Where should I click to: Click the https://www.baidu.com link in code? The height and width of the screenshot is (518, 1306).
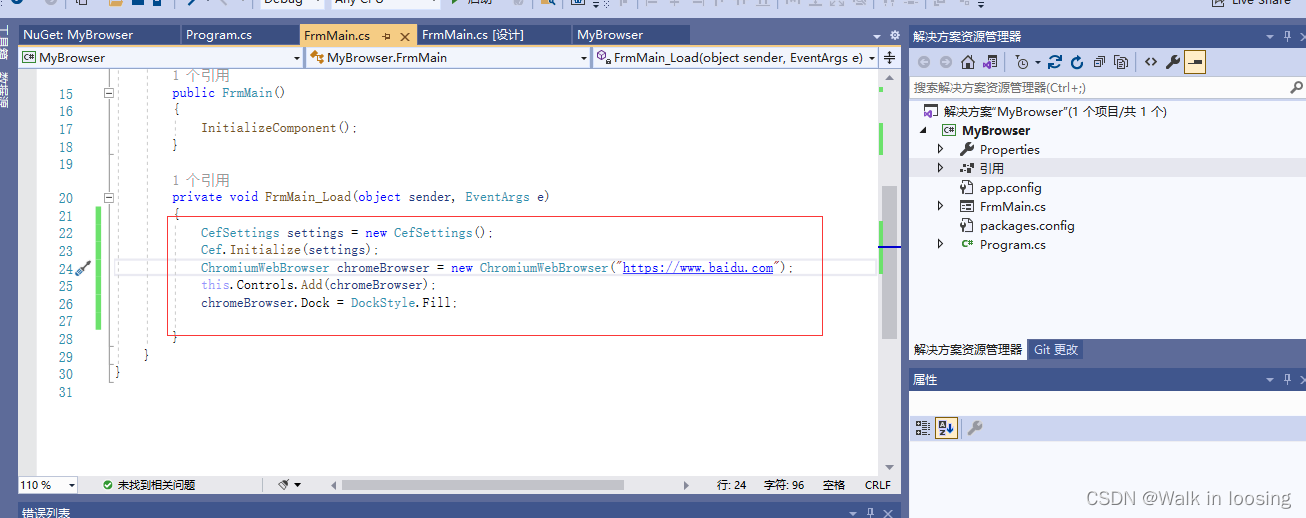698,268
